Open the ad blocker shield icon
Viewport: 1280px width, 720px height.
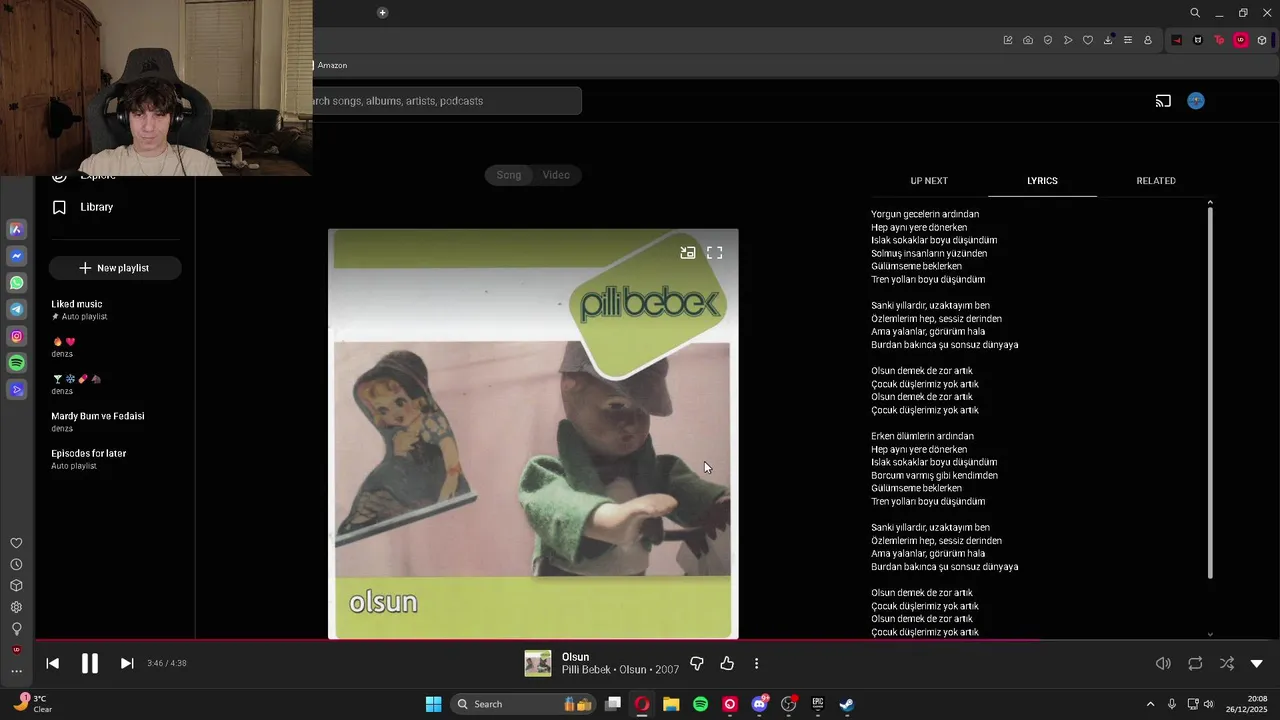click(x=1048, y=40)
